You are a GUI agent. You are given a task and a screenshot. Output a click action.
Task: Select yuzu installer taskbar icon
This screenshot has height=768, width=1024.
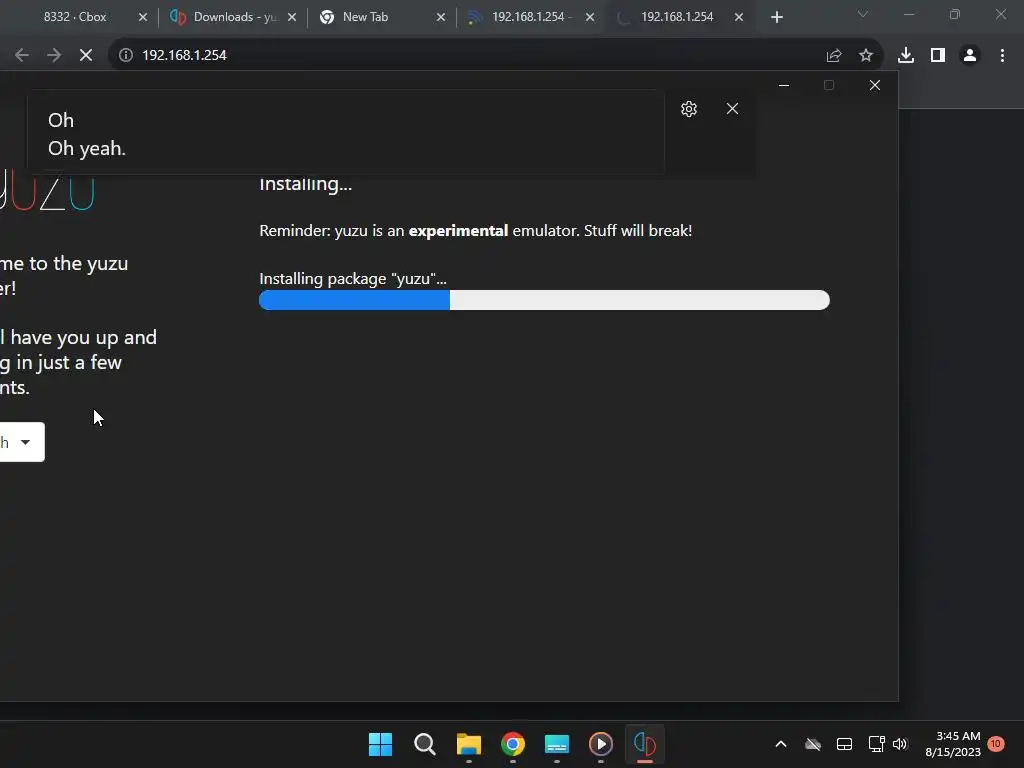(645, 744)
